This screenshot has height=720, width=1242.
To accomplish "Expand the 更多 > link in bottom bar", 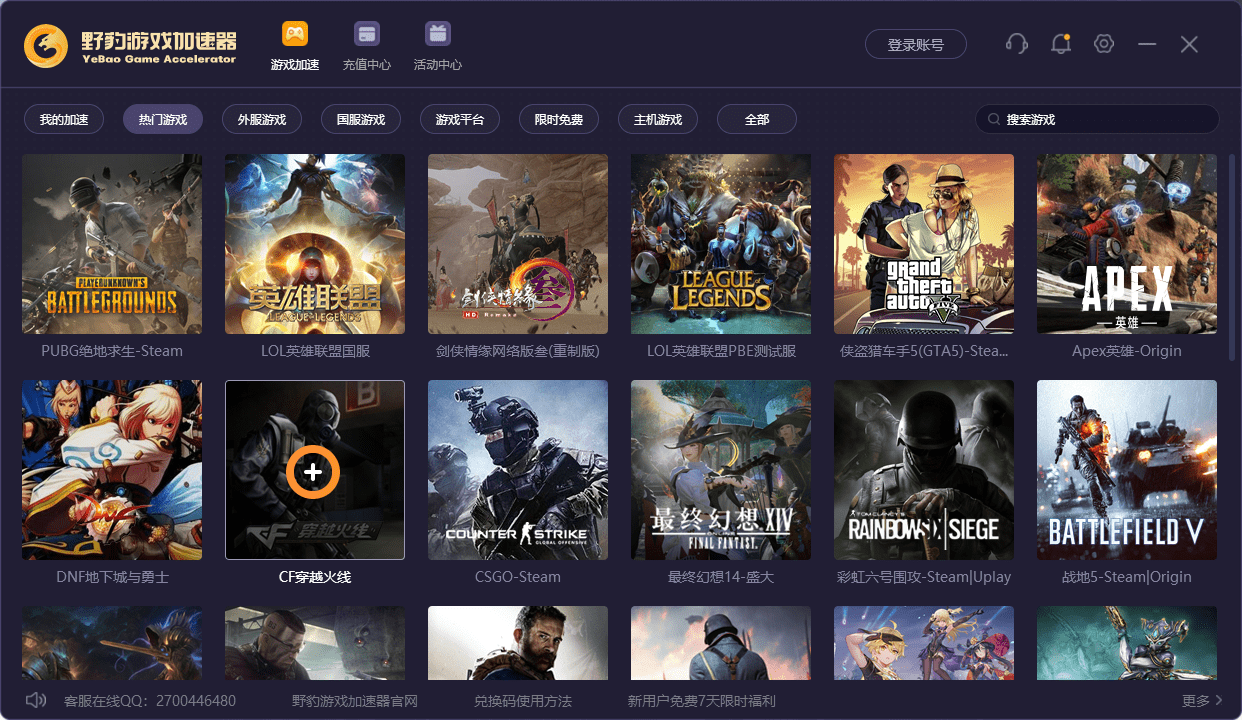I will point(1202,701).
